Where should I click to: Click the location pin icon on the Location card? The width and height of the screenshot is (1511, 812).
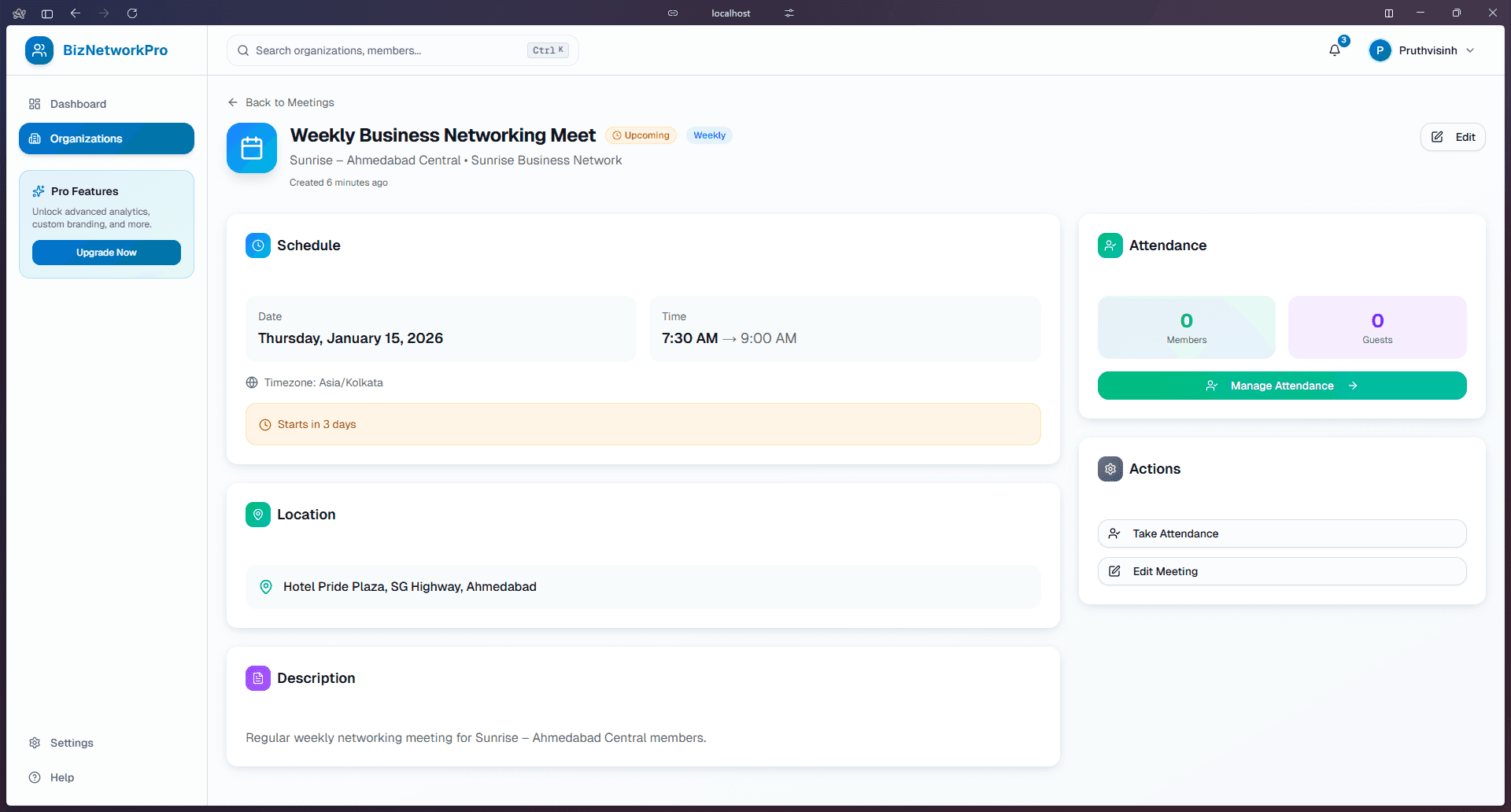(257, 514)
